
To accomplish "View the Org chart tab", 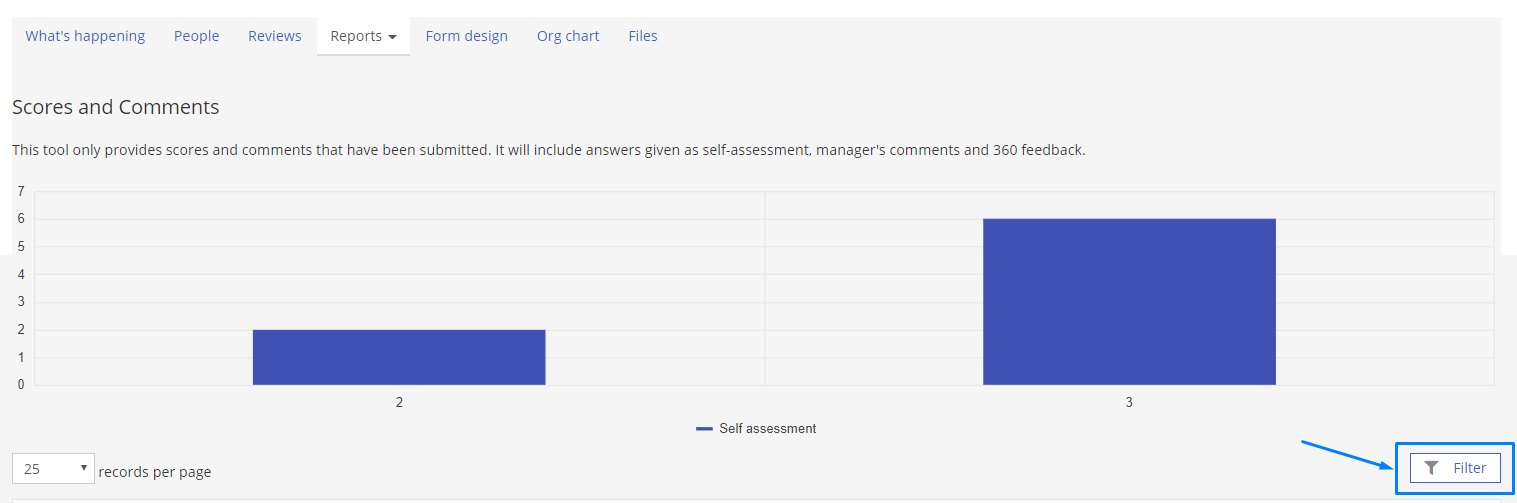I will [x=568, y=36].
